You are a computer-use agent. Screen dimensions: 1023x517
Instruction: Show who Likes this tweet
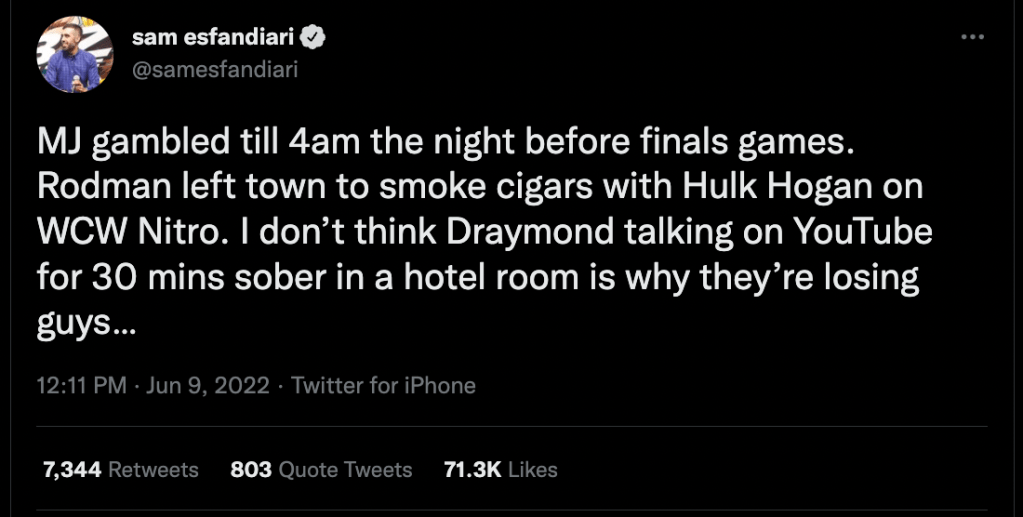532,469
